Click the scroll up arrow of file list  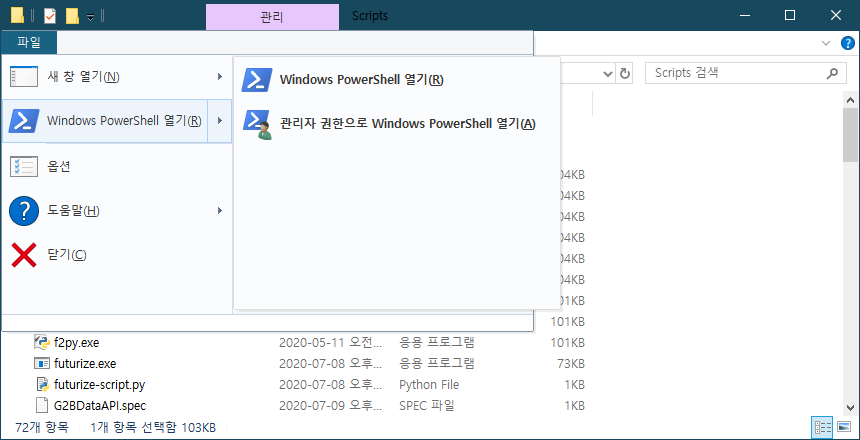click(851, 100)
